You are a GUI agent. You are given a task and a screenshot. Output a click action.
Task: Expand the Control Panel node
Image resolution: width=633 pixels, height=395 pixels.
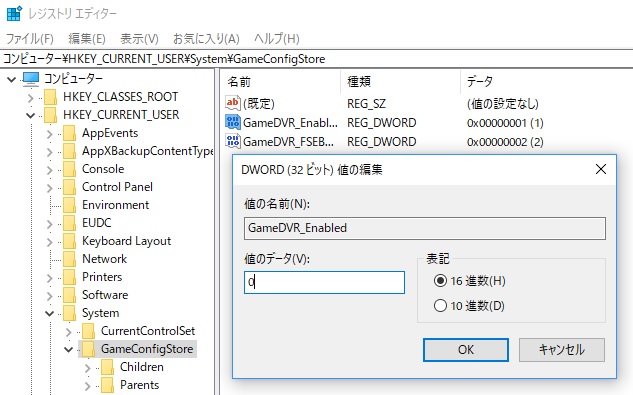tap(50, 188)
